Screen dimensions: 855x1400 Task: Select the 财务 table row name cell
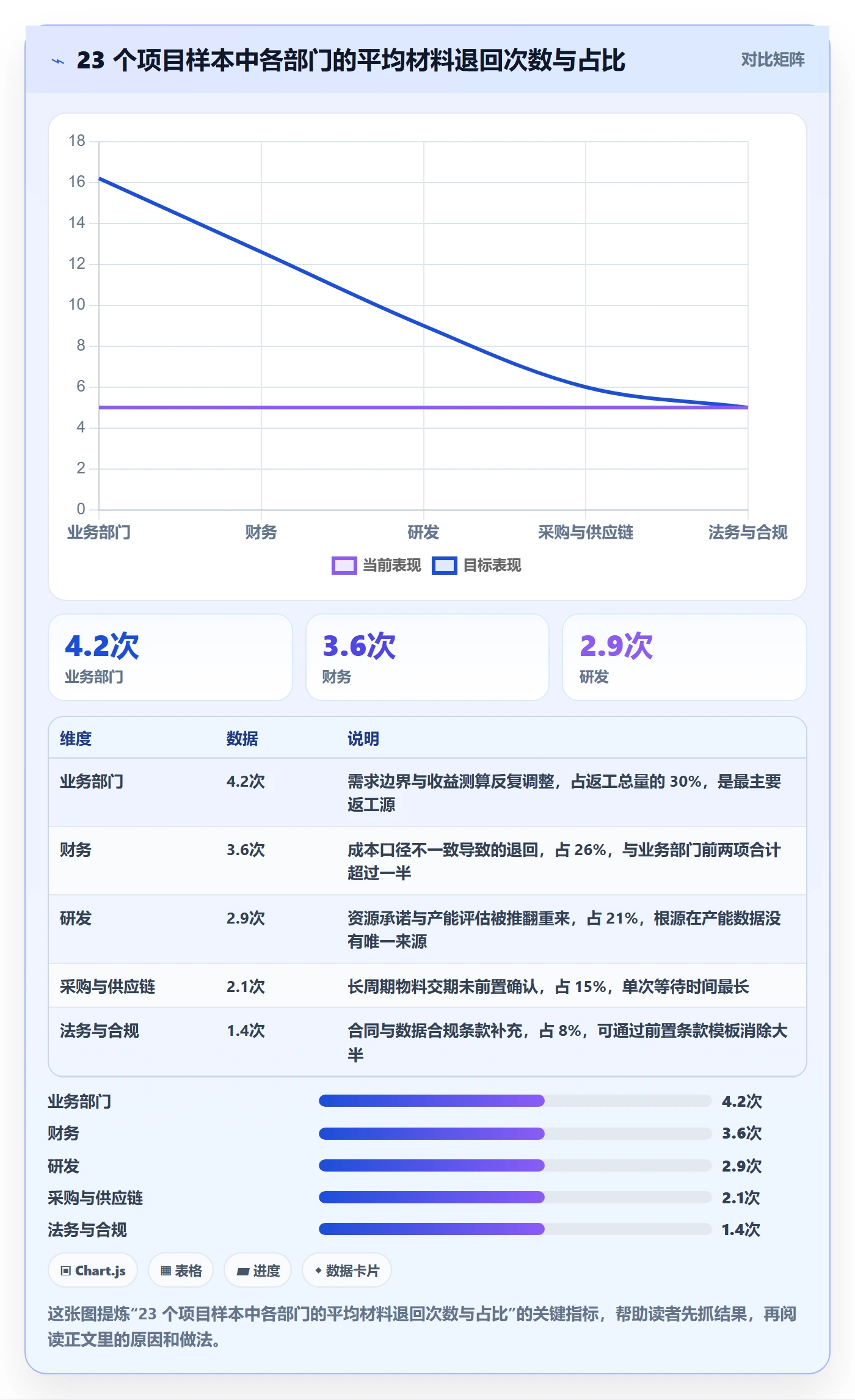(76, 850)
